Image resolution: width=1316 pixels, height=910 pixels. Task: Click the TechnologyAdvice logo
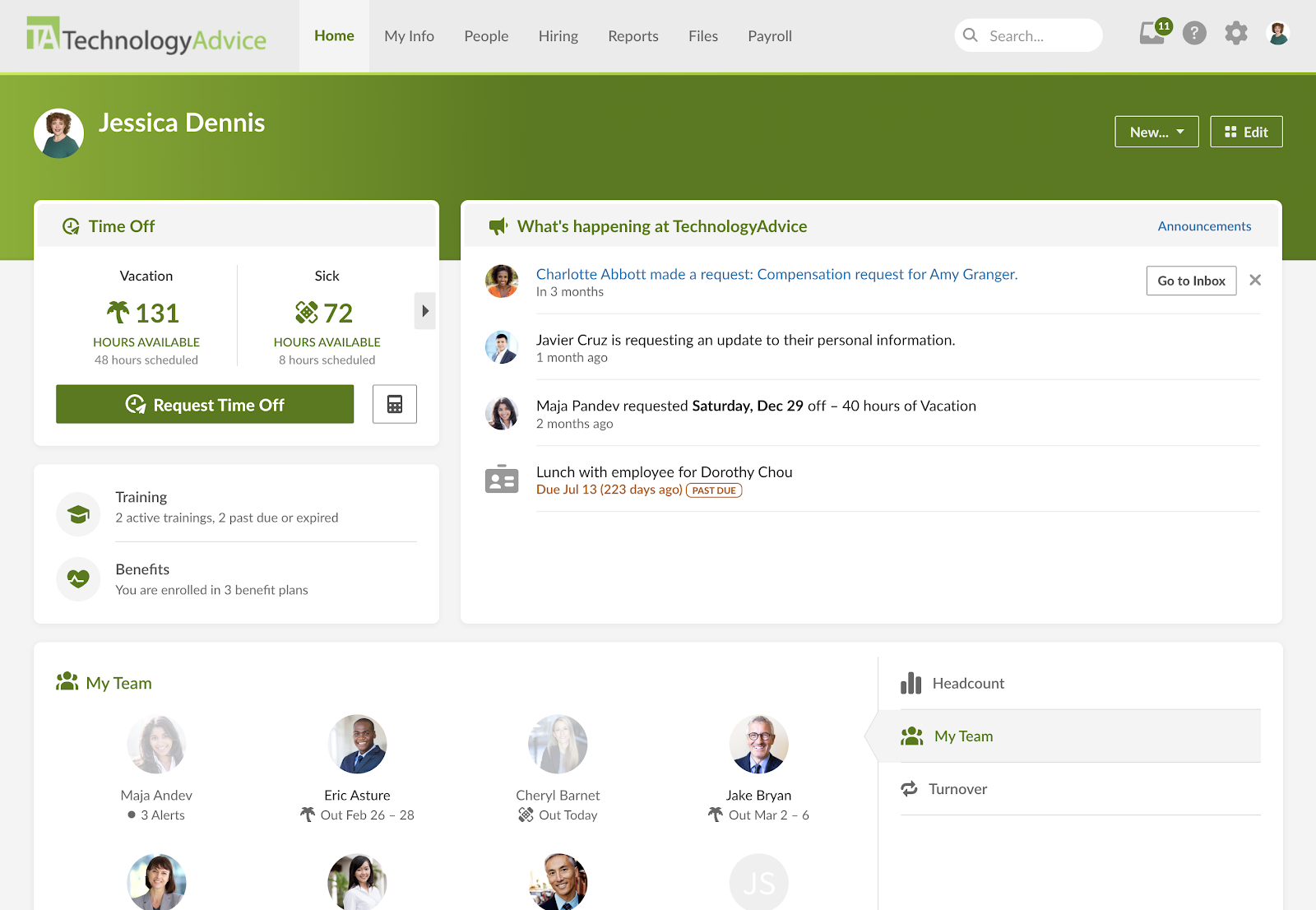click(x=146, y=35)
